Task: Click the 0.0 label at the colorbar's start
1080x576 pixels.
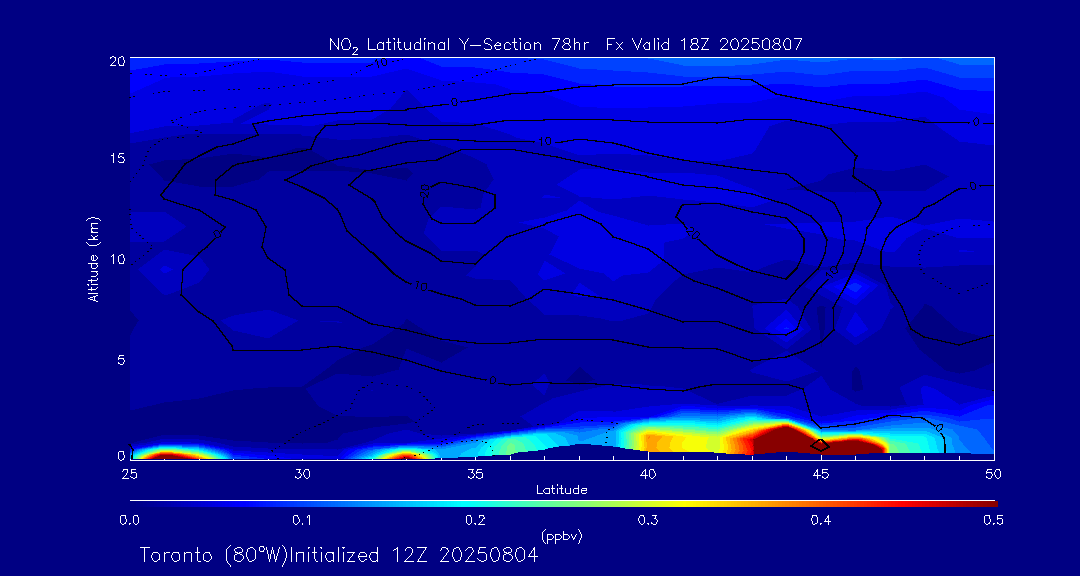Action: coord(129,520)
